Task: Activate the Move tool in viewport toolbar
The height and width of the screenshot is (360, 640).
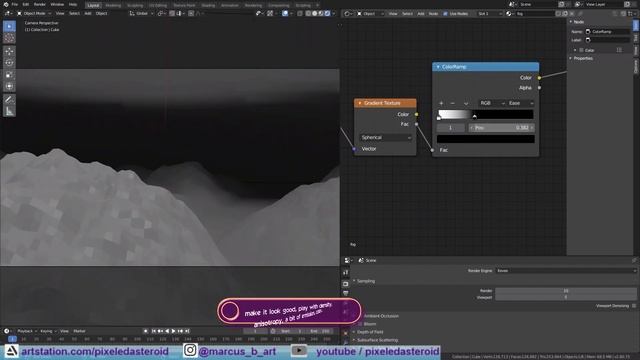Action: (x=9, y=51)
